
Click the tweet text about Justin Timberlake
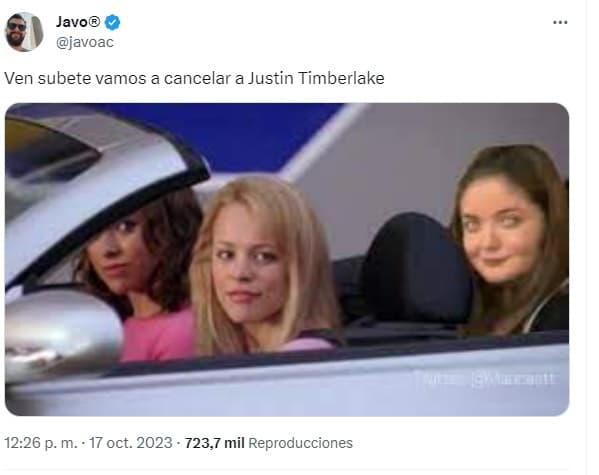(194, 78)
